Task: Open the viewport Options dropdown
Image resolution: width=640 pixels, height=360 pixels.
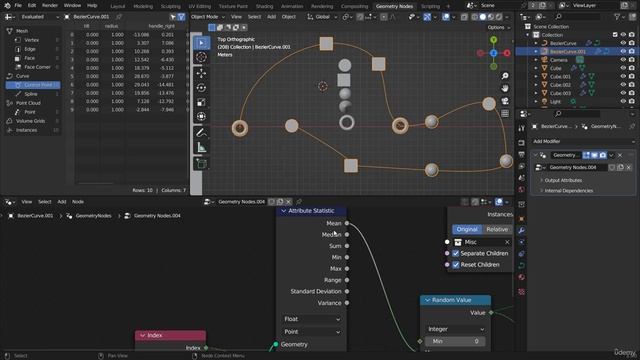Action: click(499, 27)
